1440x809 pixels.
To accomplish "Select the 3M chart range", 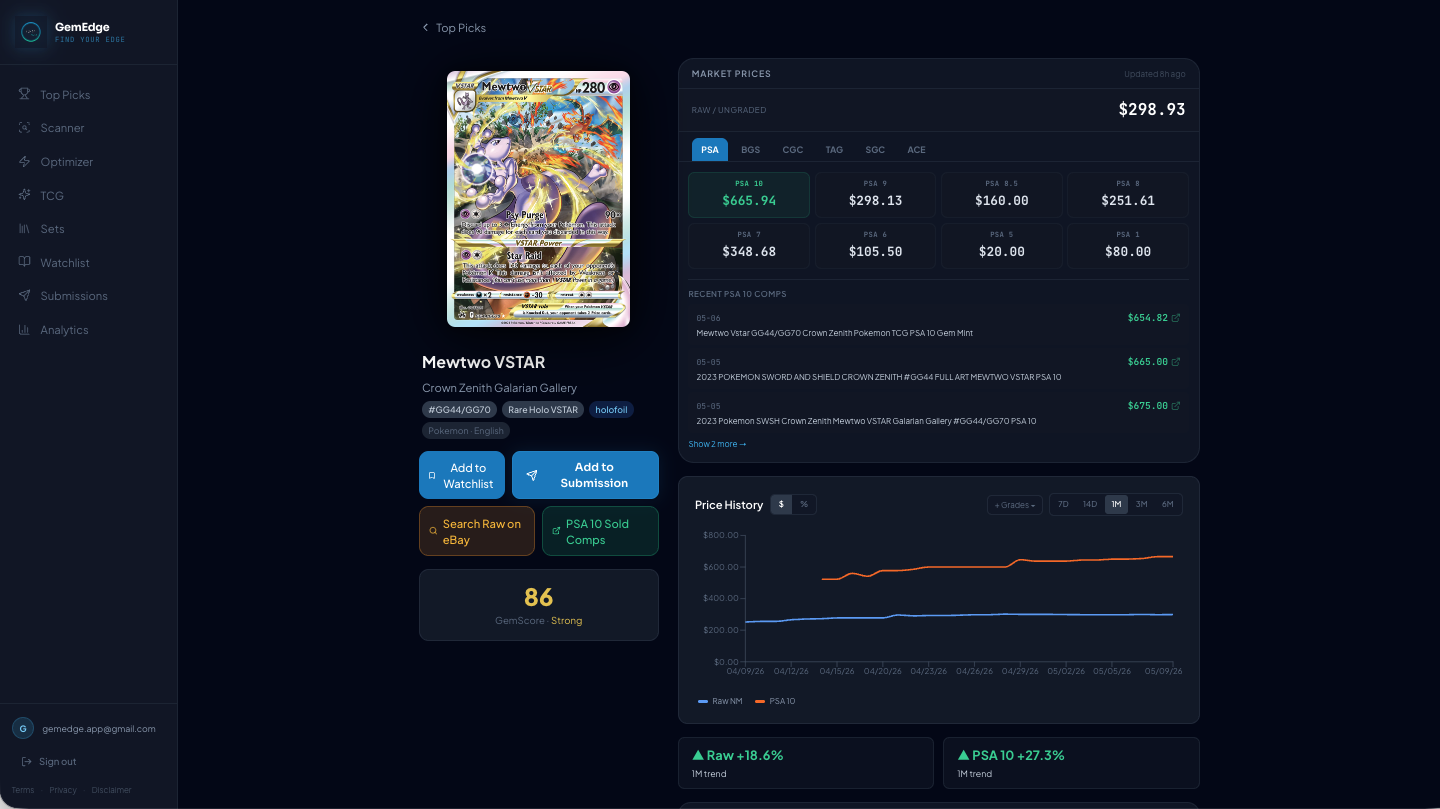I will click(x=1142, y=504).
